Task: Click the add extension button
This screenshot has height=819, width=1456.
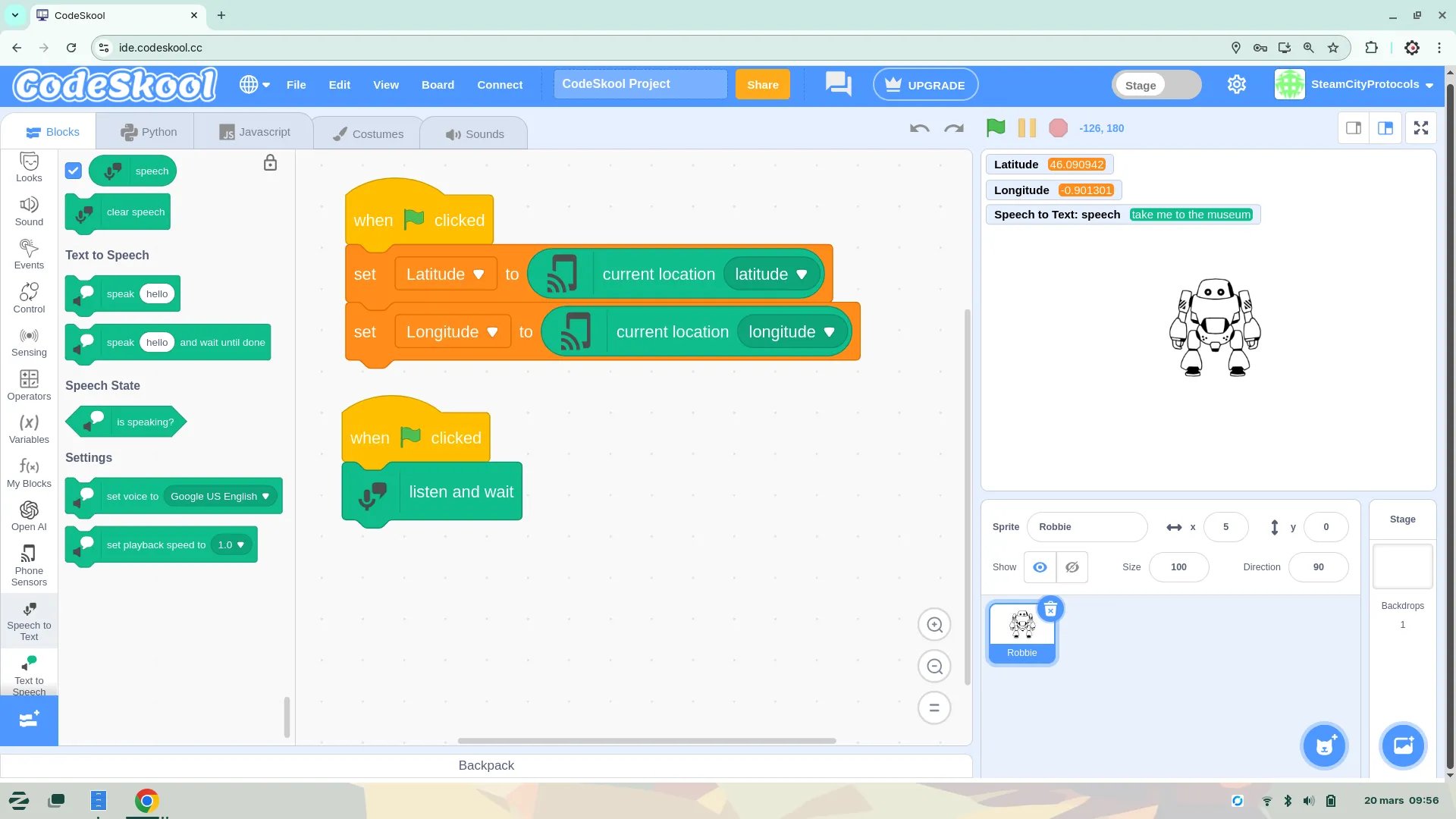Action: coord(29,720)
